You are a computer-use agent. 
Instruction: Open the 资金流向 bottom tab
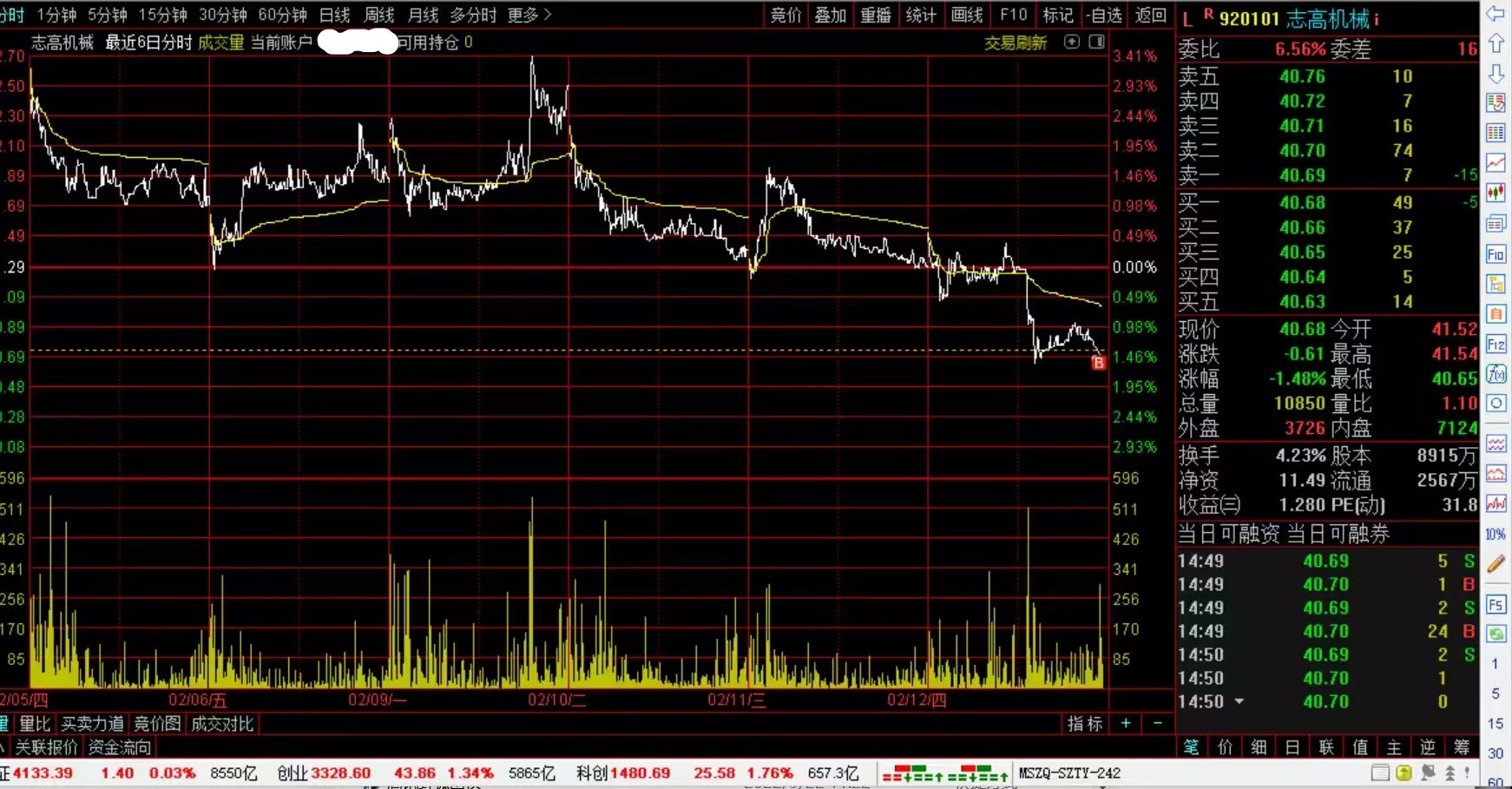[120, 746]
